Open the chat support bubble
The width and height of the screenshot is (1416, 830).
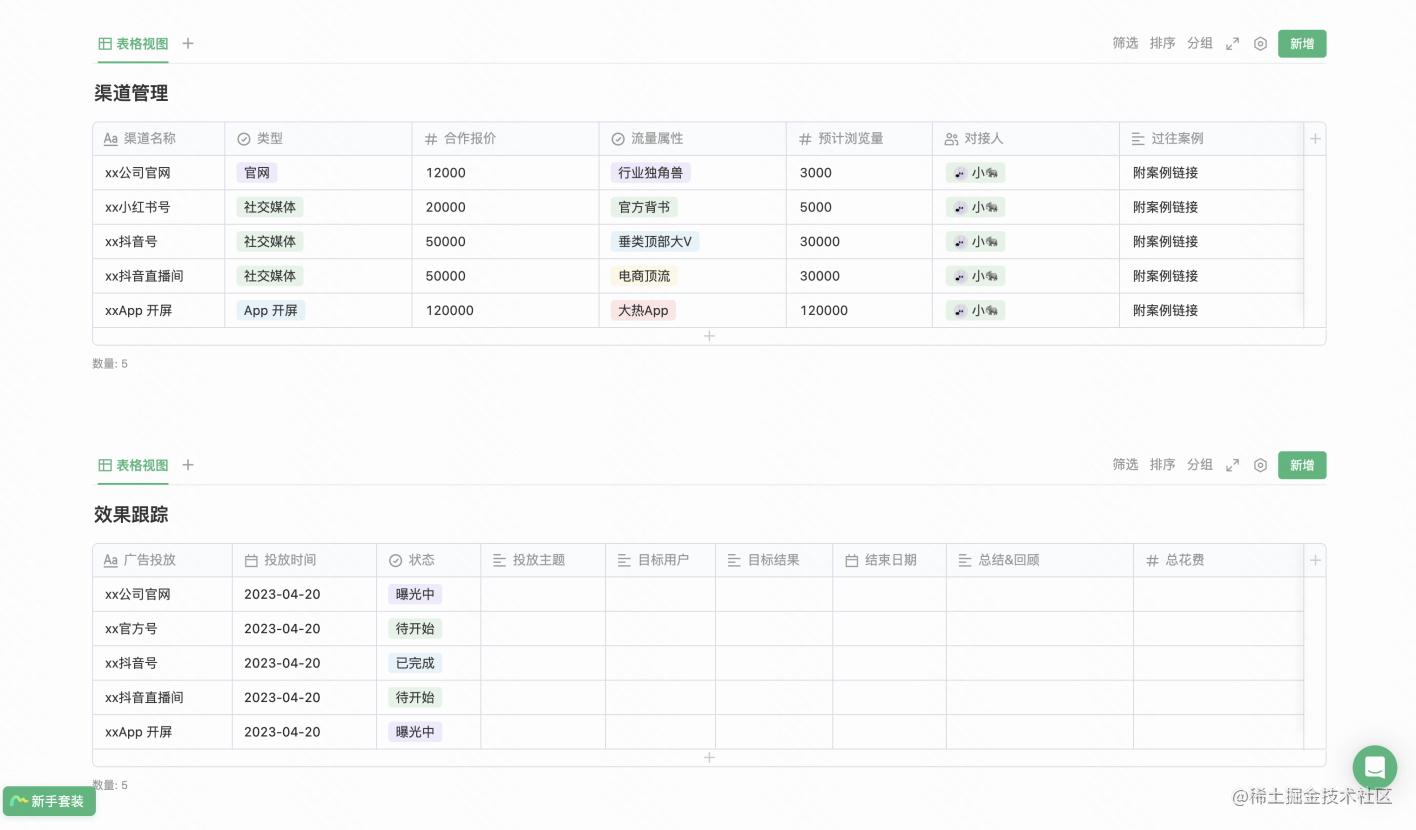(1375, 768)
